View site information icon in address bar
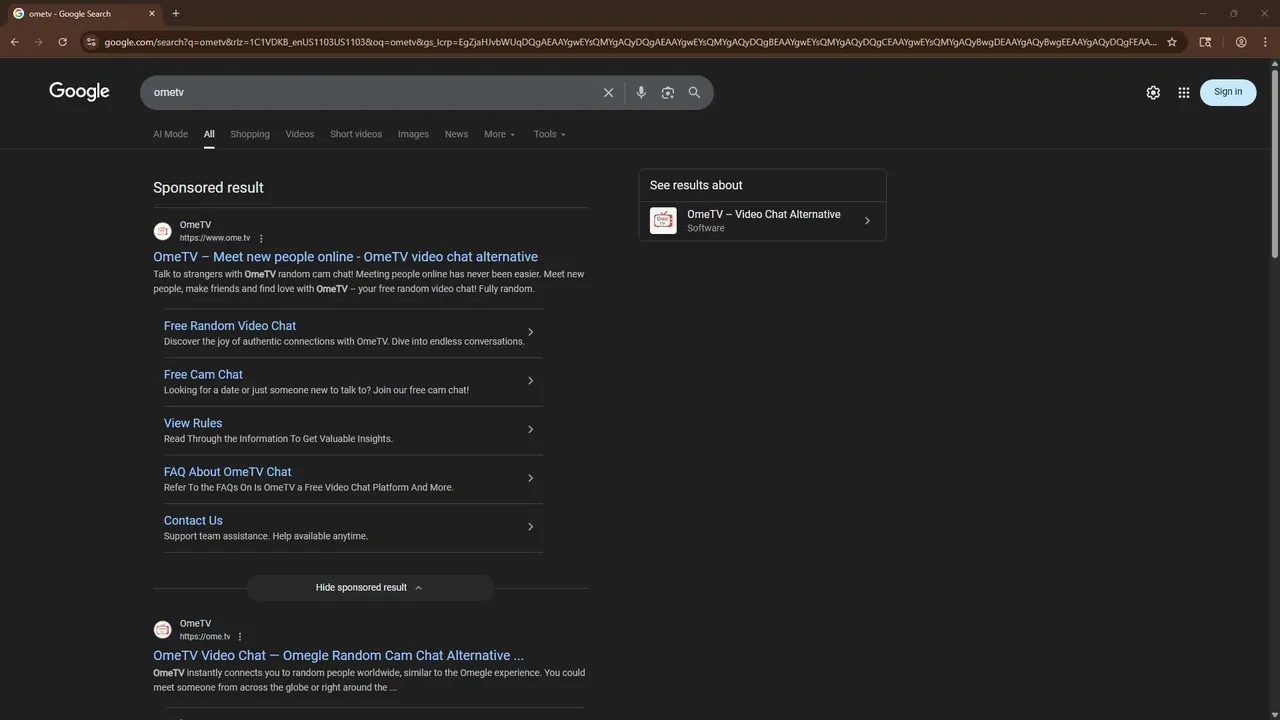This screenshot has width=1280, height=720. tap(91, 42)
